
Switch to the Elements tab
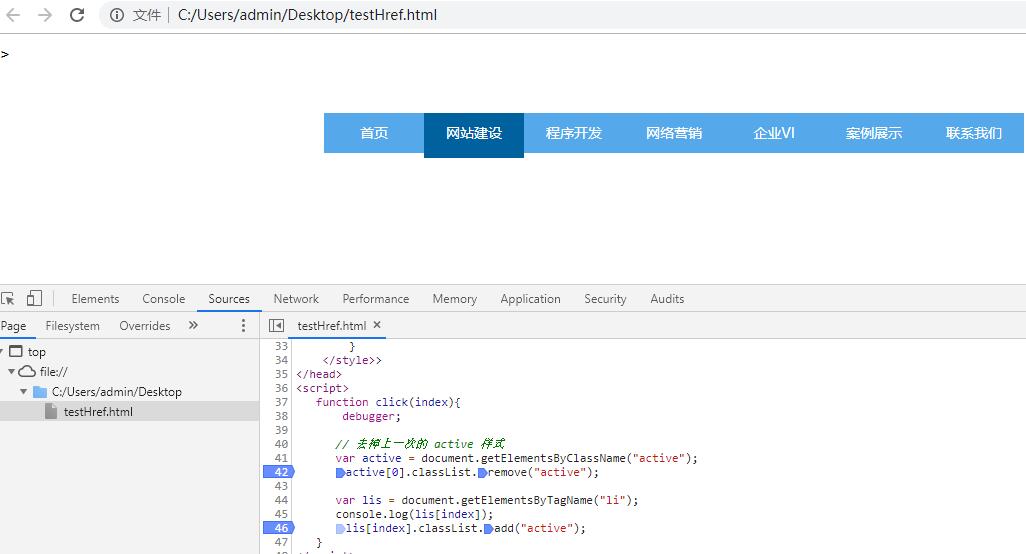pos(96,299)
